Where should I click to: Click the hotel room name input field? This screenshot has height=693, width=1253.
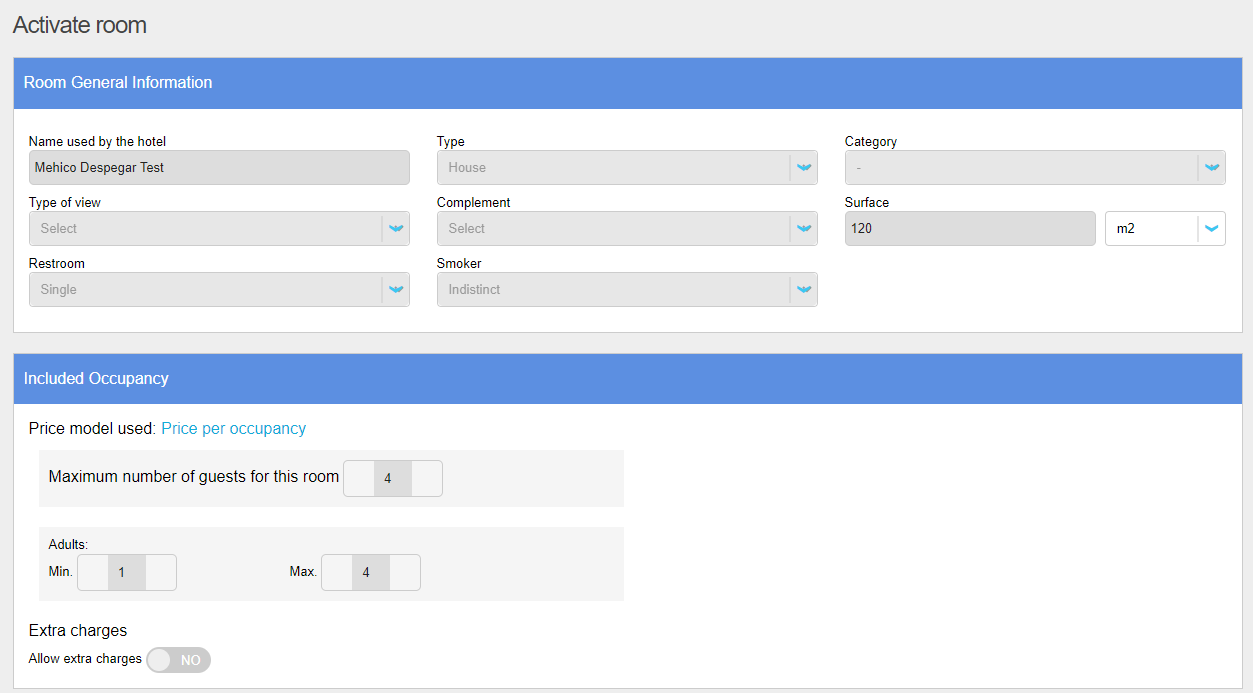point(219,168)
